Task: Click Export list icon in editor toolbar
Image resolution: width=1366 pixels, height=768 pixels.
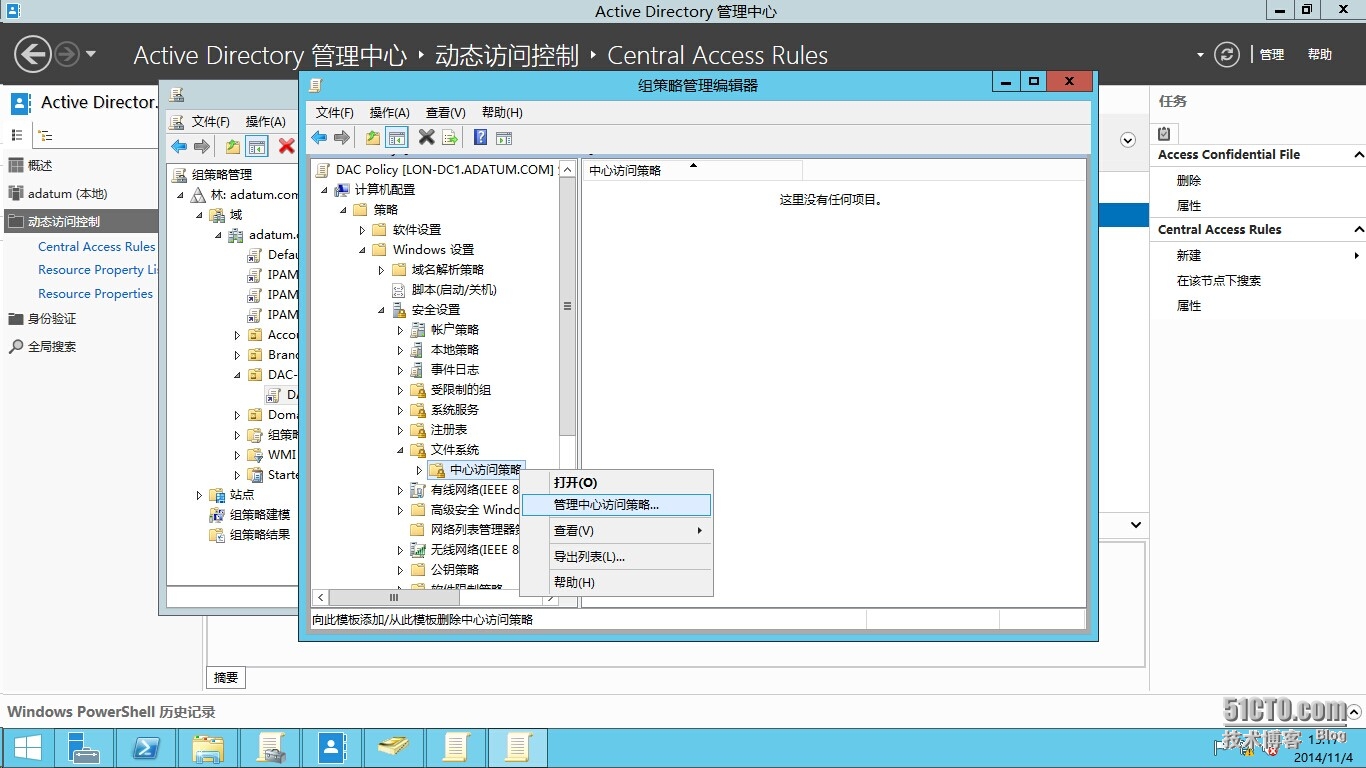Action: tap(450, 138)
